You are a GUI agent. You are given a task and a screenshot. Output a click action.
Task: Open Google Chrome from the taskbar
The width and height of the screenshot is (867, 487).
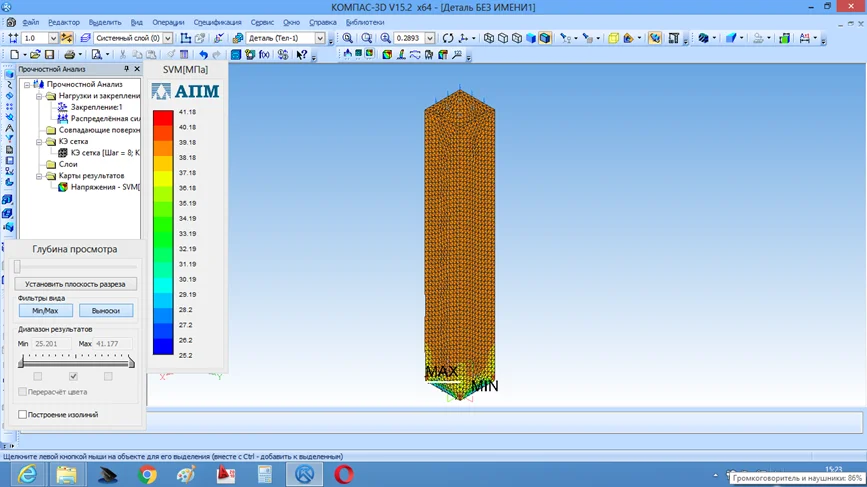pyautogui.click(x=148, y=474)
